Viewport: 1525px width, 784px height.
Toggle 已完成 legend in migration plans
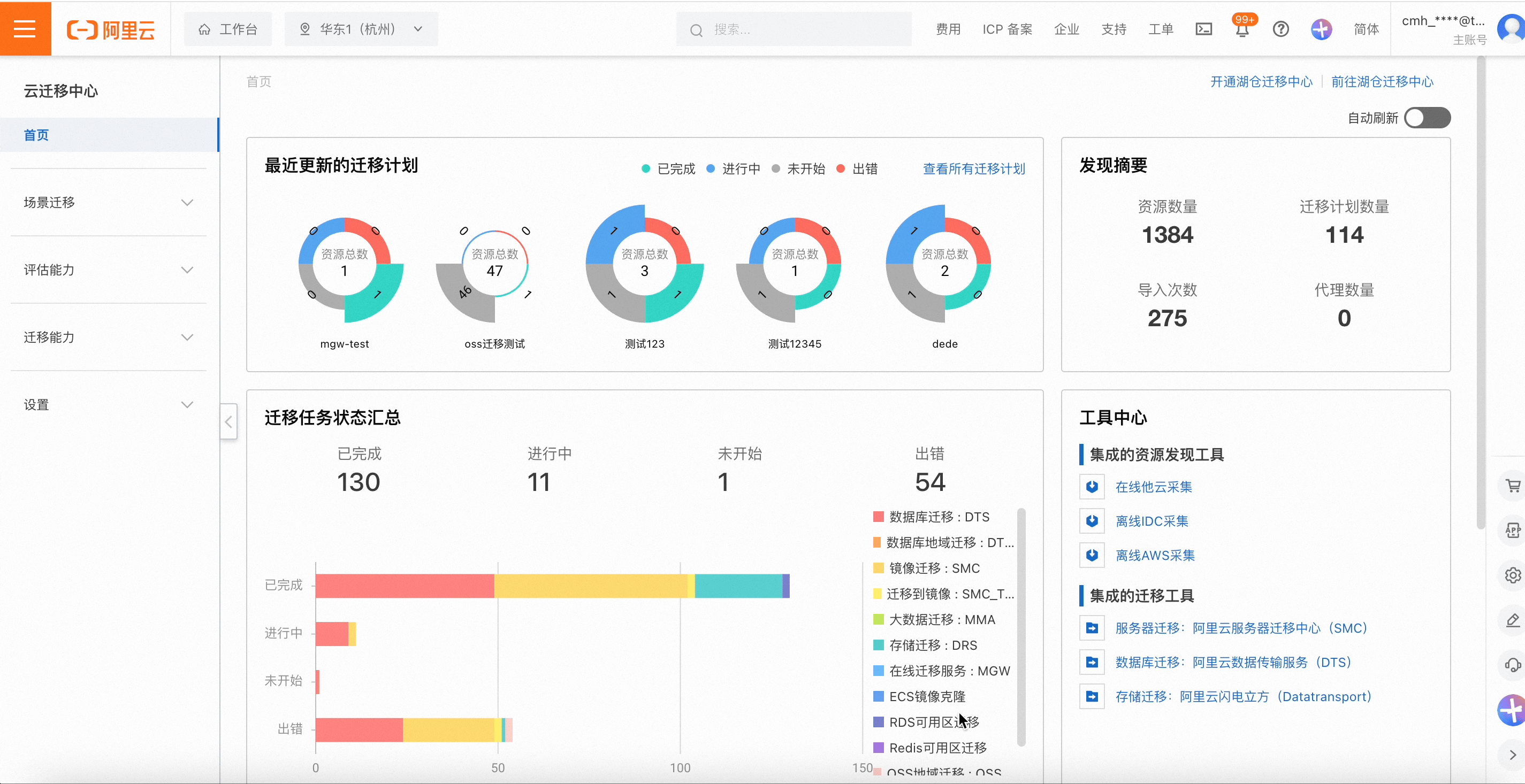tap(668, 168)
